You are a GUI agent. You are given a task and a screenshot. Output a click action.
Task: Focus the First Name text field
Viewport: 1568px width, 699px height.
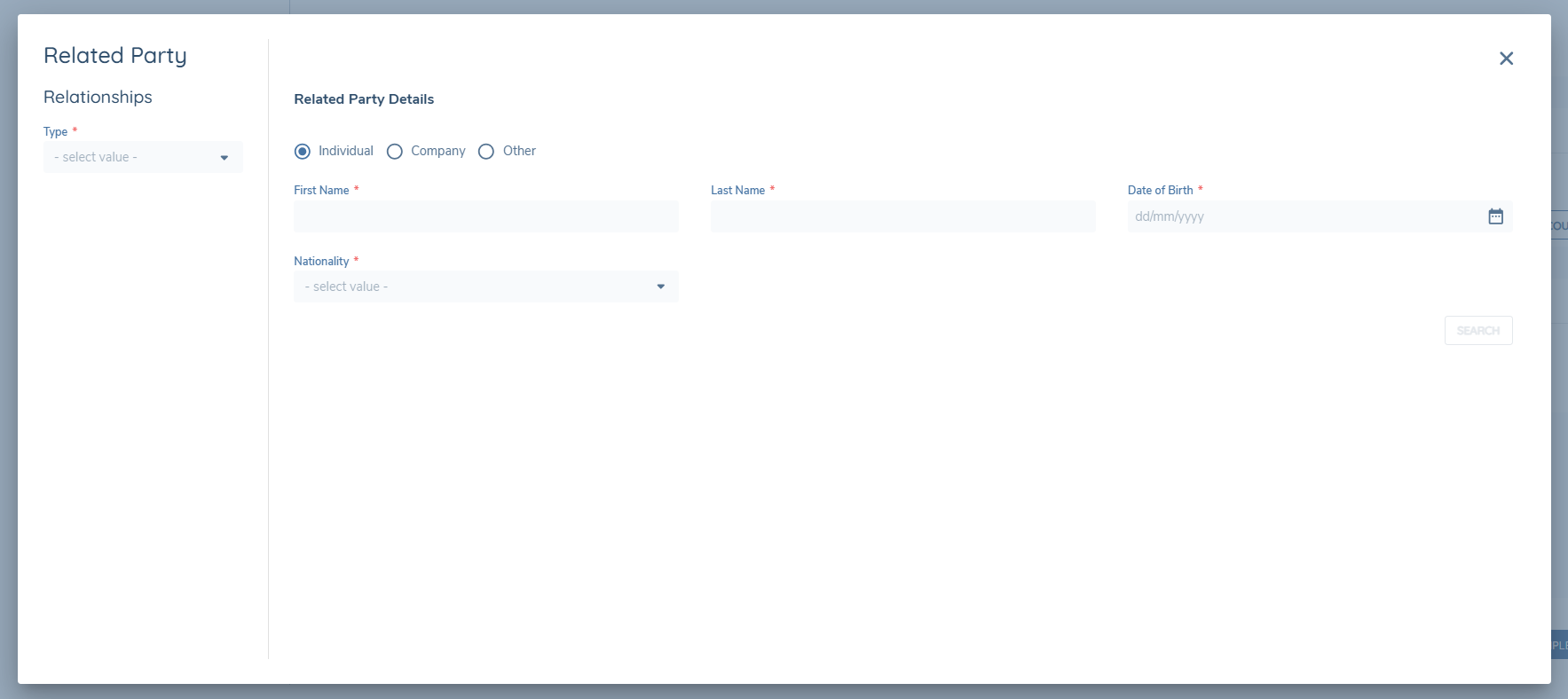pos(485,216)
